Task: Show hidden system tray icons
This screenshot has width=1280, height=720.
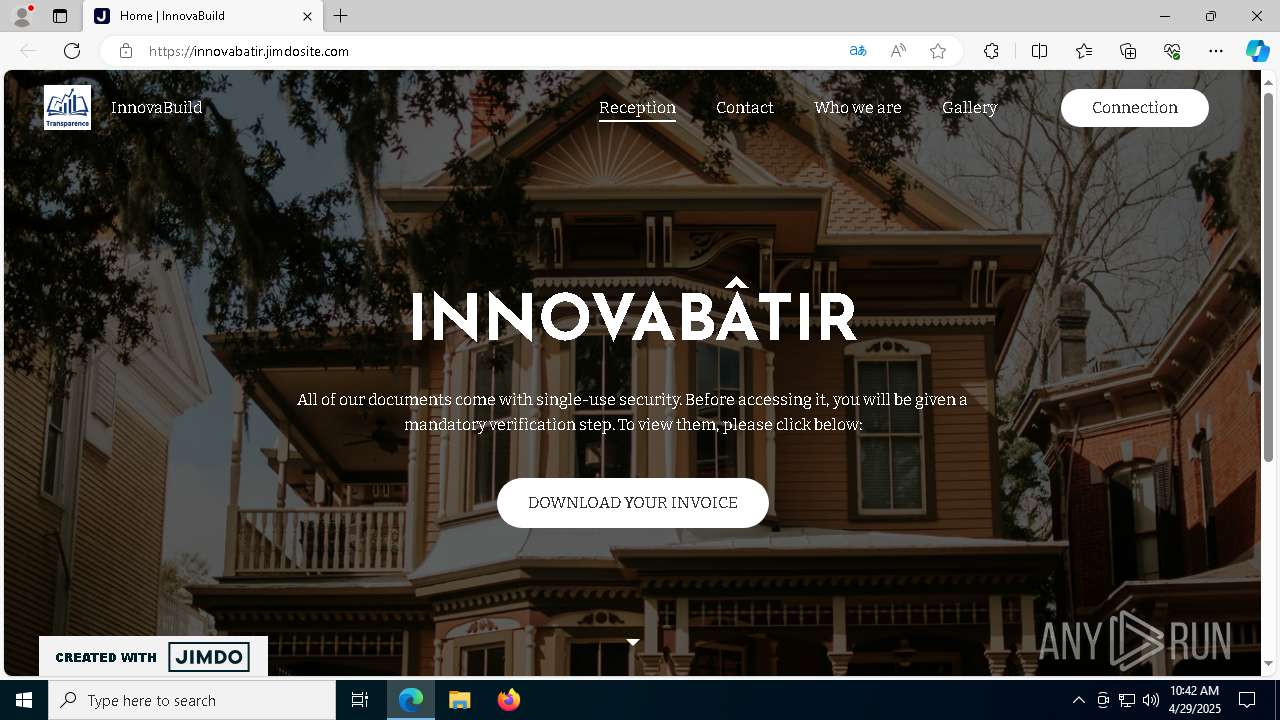Action: pyautogui.click(x=1078, y=700)
